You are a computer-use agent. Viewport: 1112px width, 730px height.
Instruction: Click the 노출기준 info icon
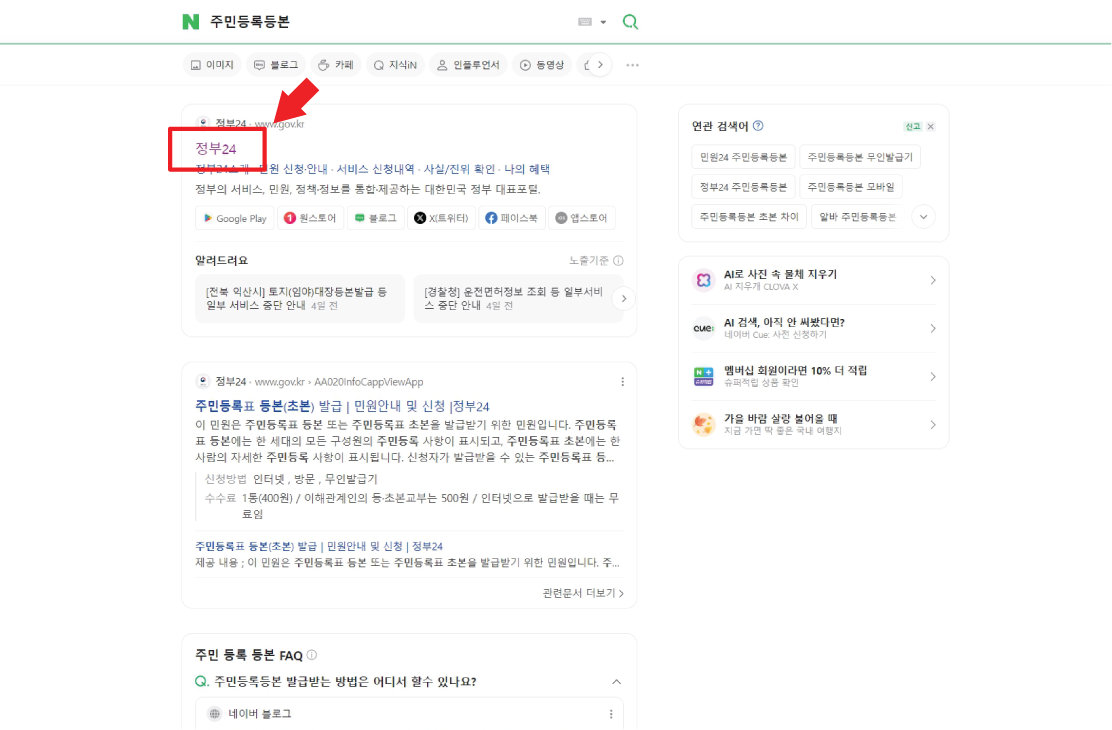(x=618, y=260)
